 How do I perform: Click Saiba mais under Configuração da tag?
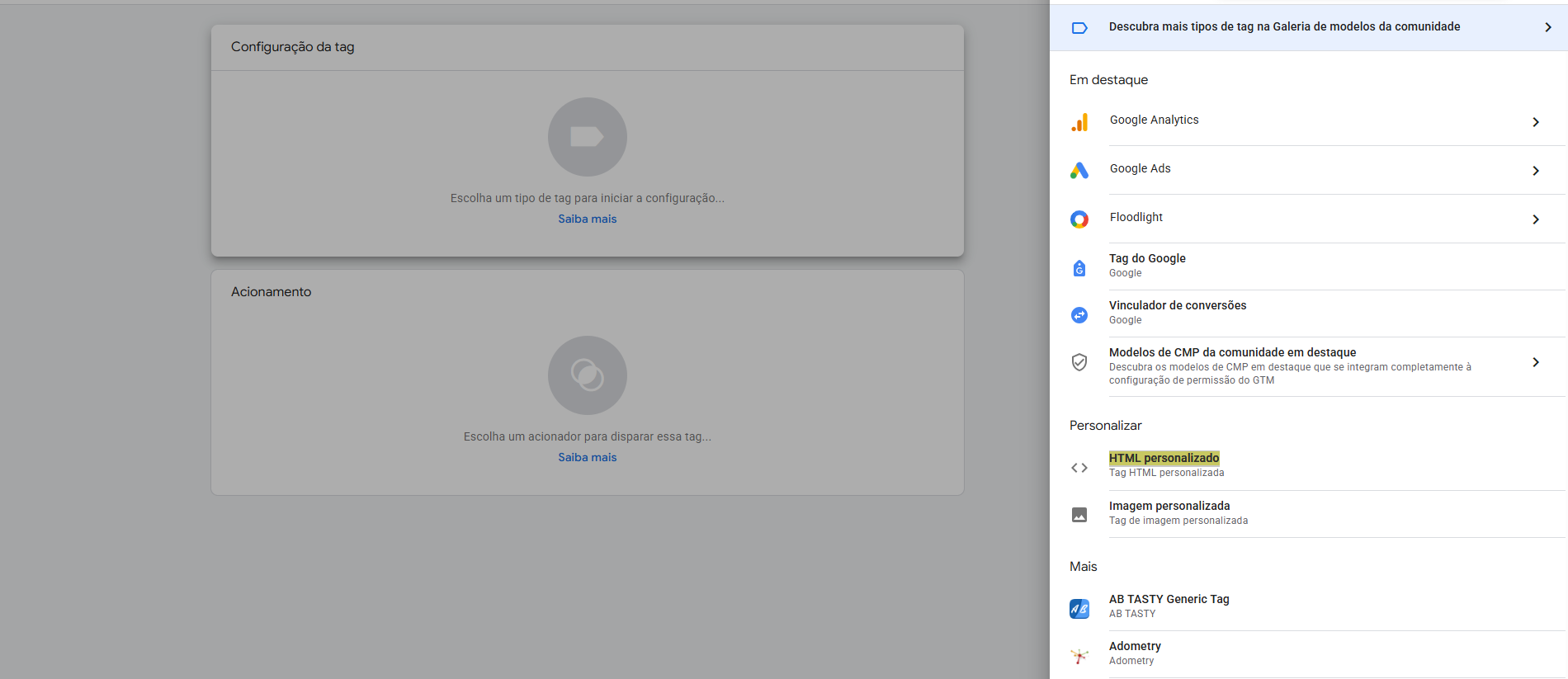pyautogui.click(x=588, y=219)
